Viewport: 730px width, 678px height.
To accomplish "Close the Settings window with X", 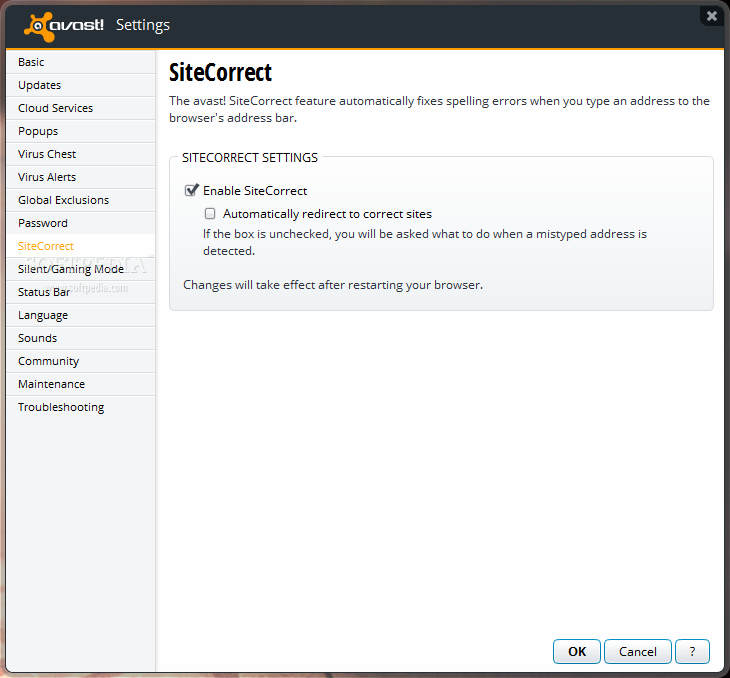I will click(x=711, y=16).
